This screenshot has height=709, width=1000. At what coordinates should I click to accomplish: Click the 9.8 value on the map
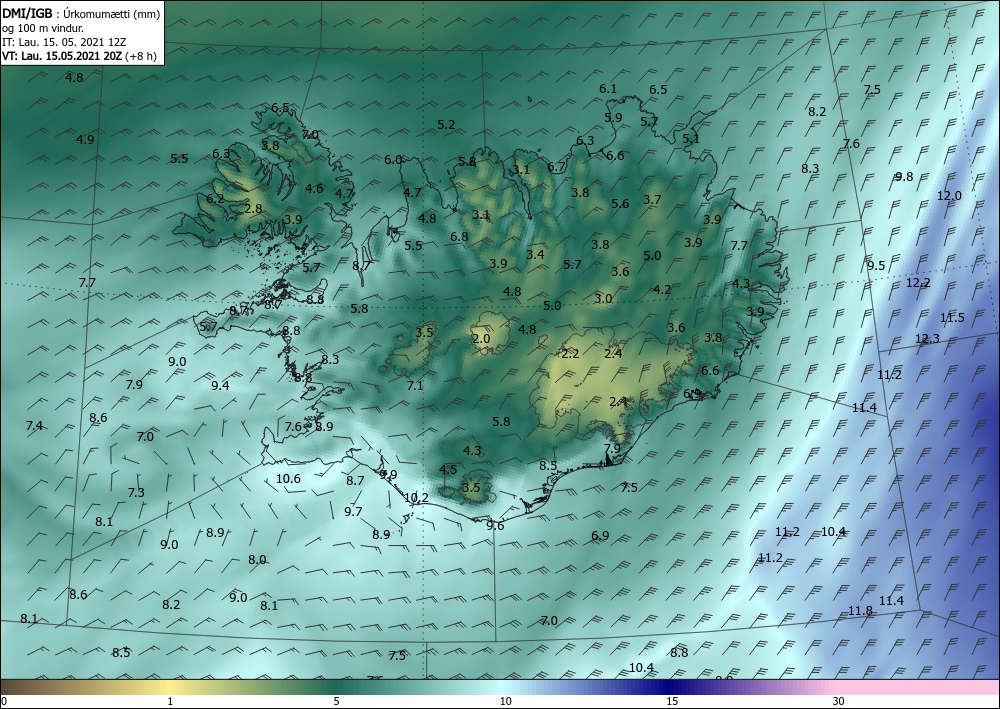[x=904, y=177]
